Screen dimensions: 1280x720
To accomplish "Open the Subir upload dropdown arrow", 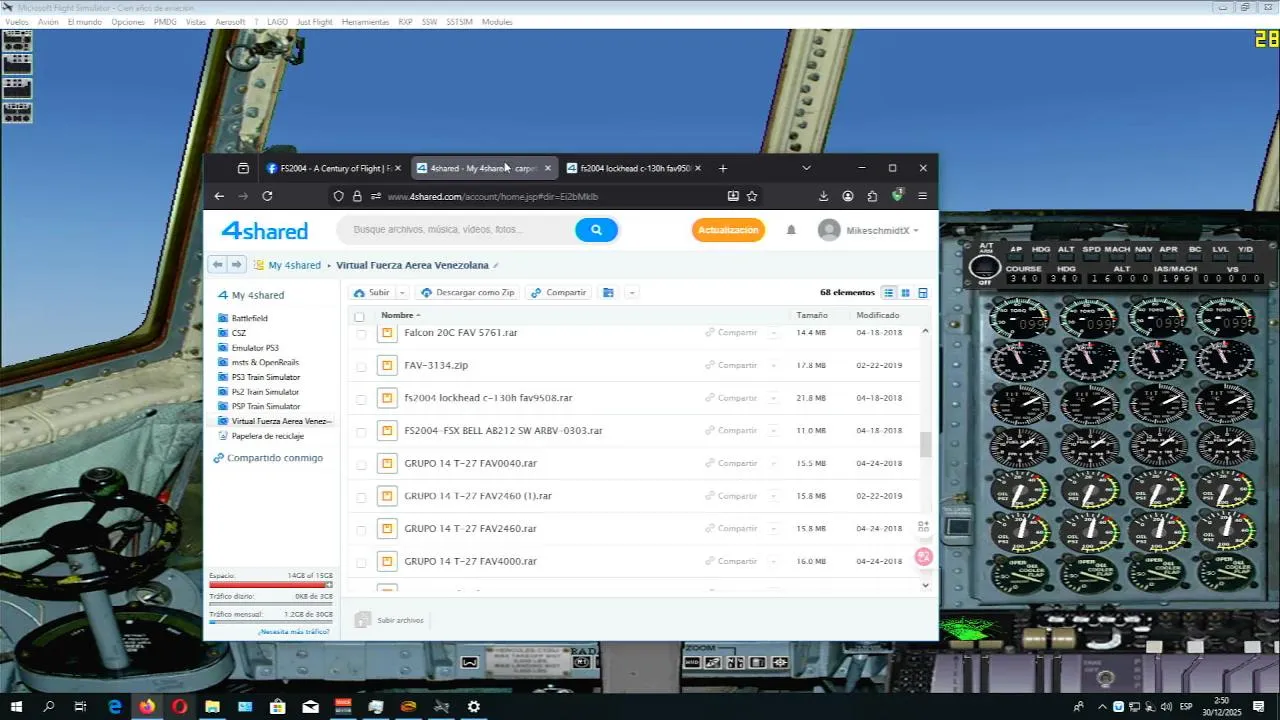I will click(402, 293).
